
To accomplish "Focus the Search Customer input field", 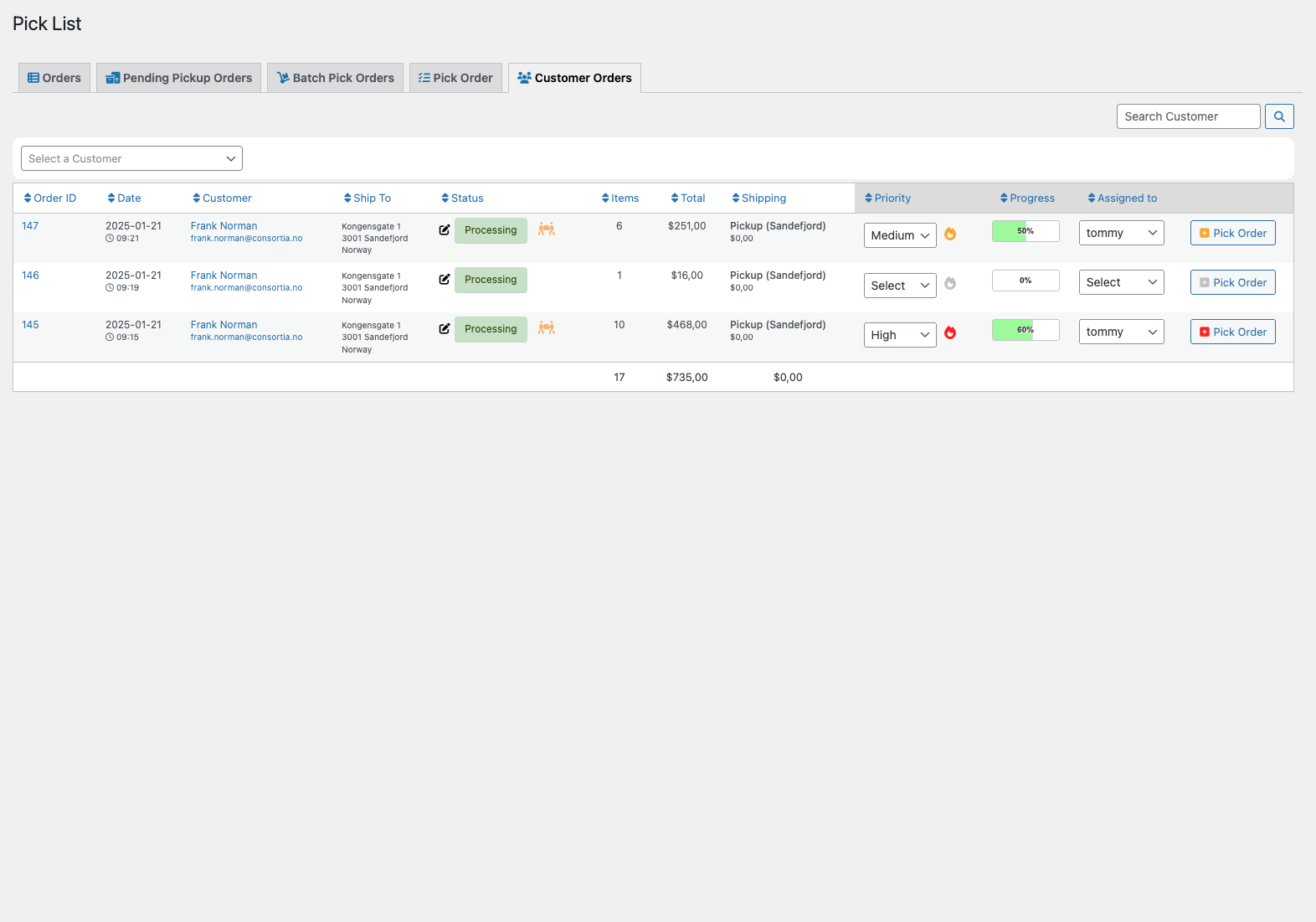I will 1188,116.
